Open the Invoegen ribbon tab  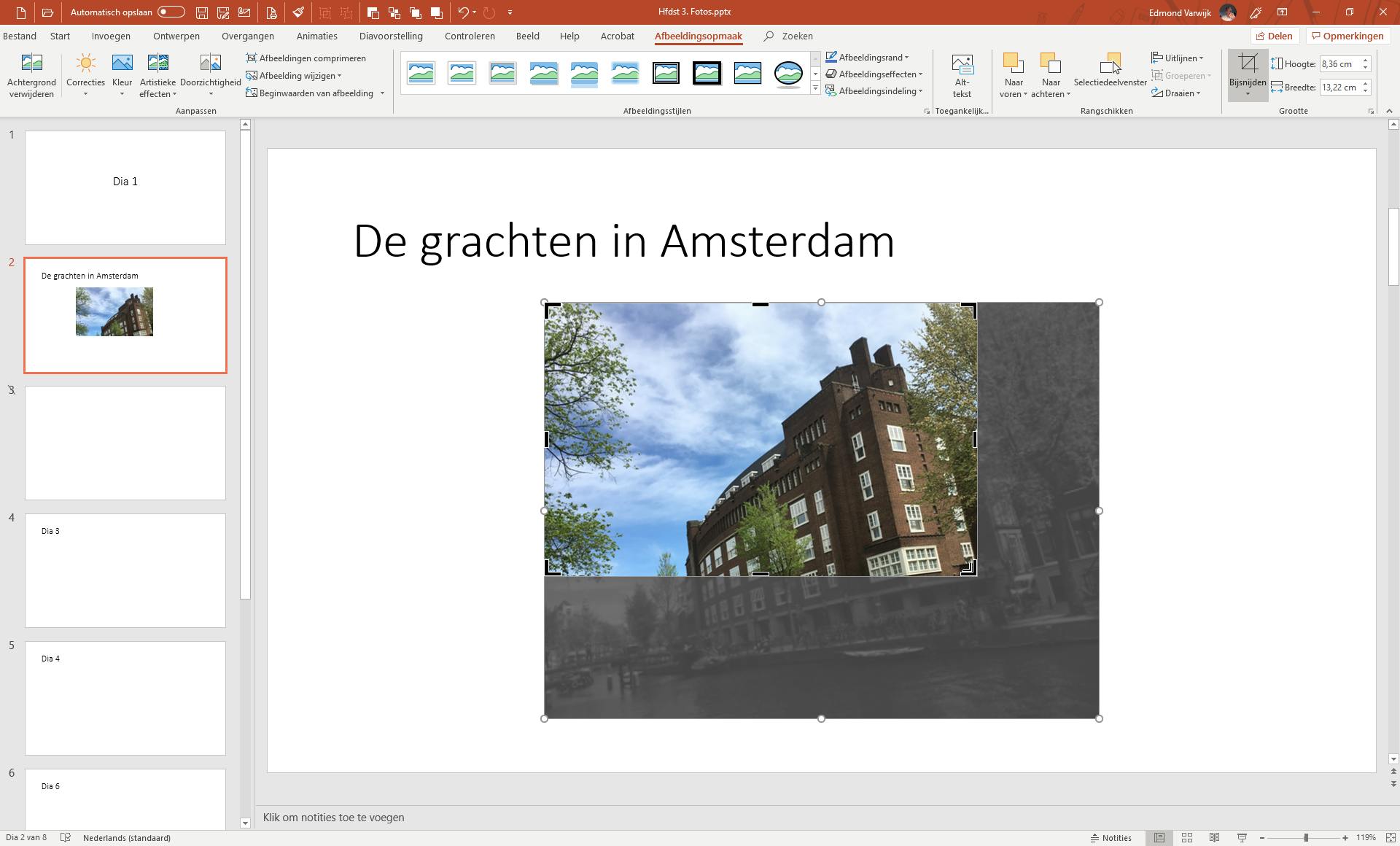click(111, 36)
